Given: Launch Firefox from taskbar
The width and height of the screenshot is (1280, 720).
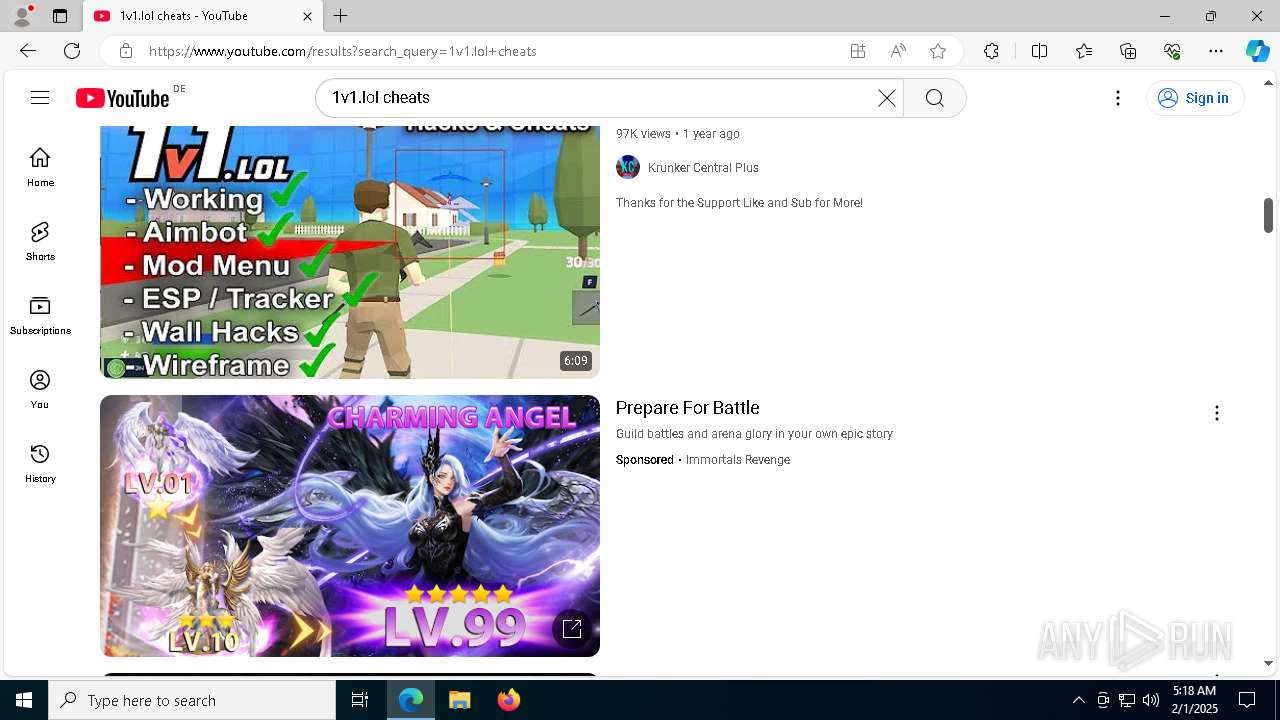Looking at the screenshot, I should (x=508, y=700).
